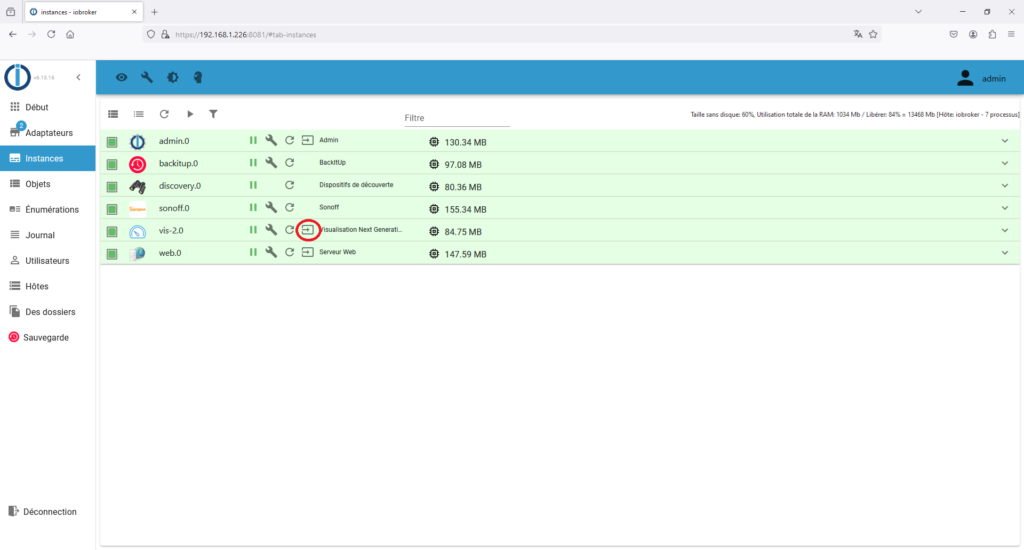Restart the admin.0 instance
1024x550 pixels.
(x=289, y=140)
